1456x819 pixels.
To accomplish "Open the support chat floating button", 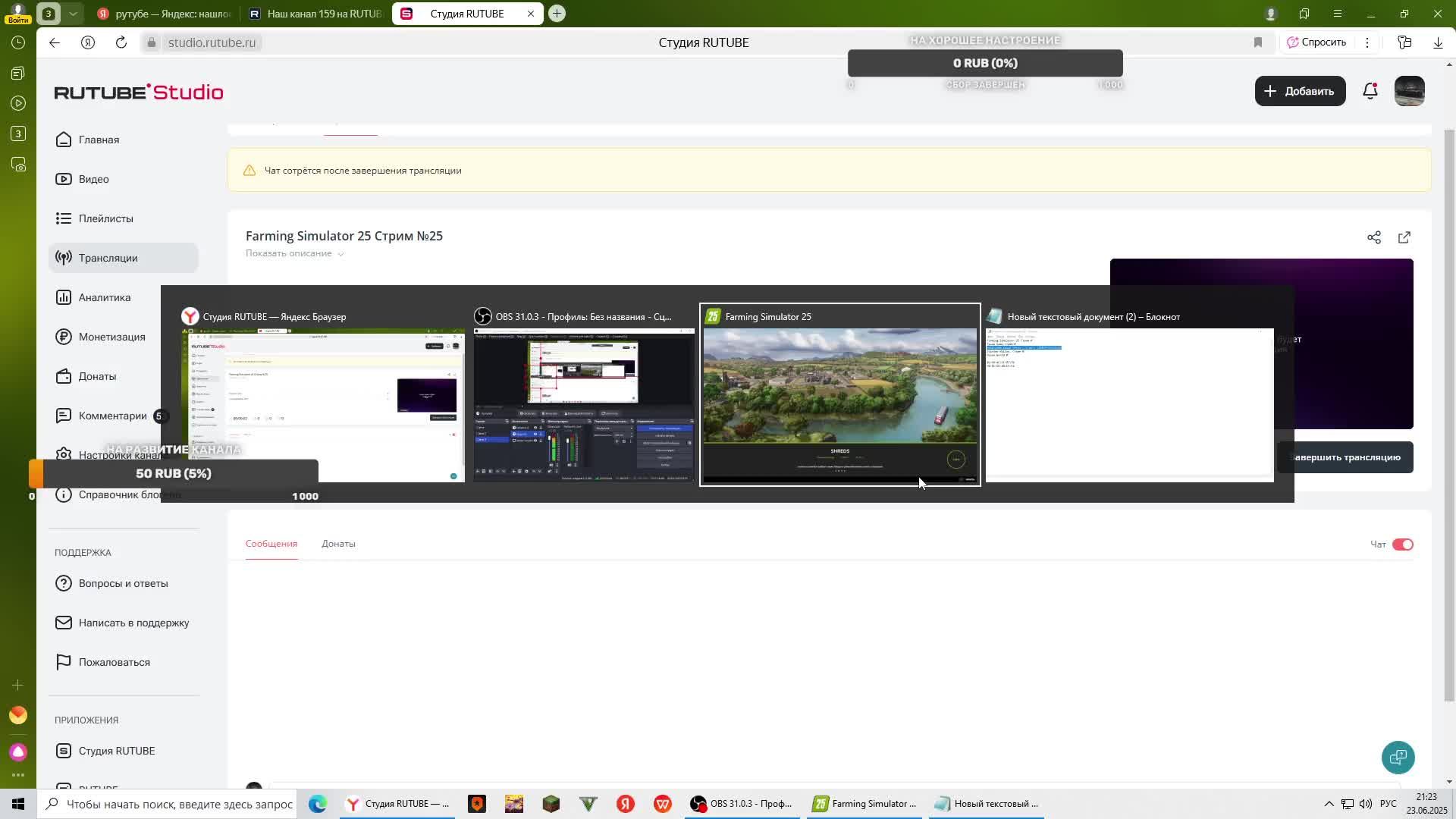I will [1398, 757].
